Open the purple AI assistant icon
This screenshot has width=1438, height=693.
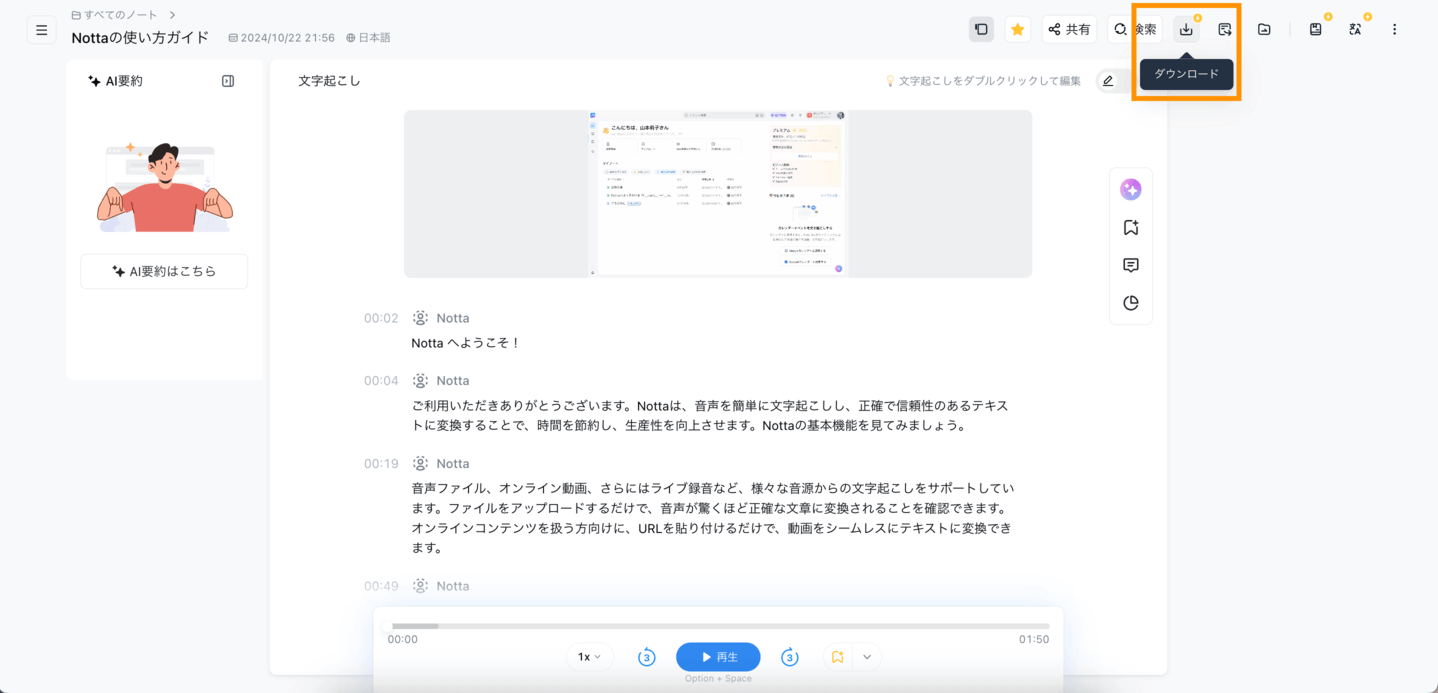[1131, 189]
